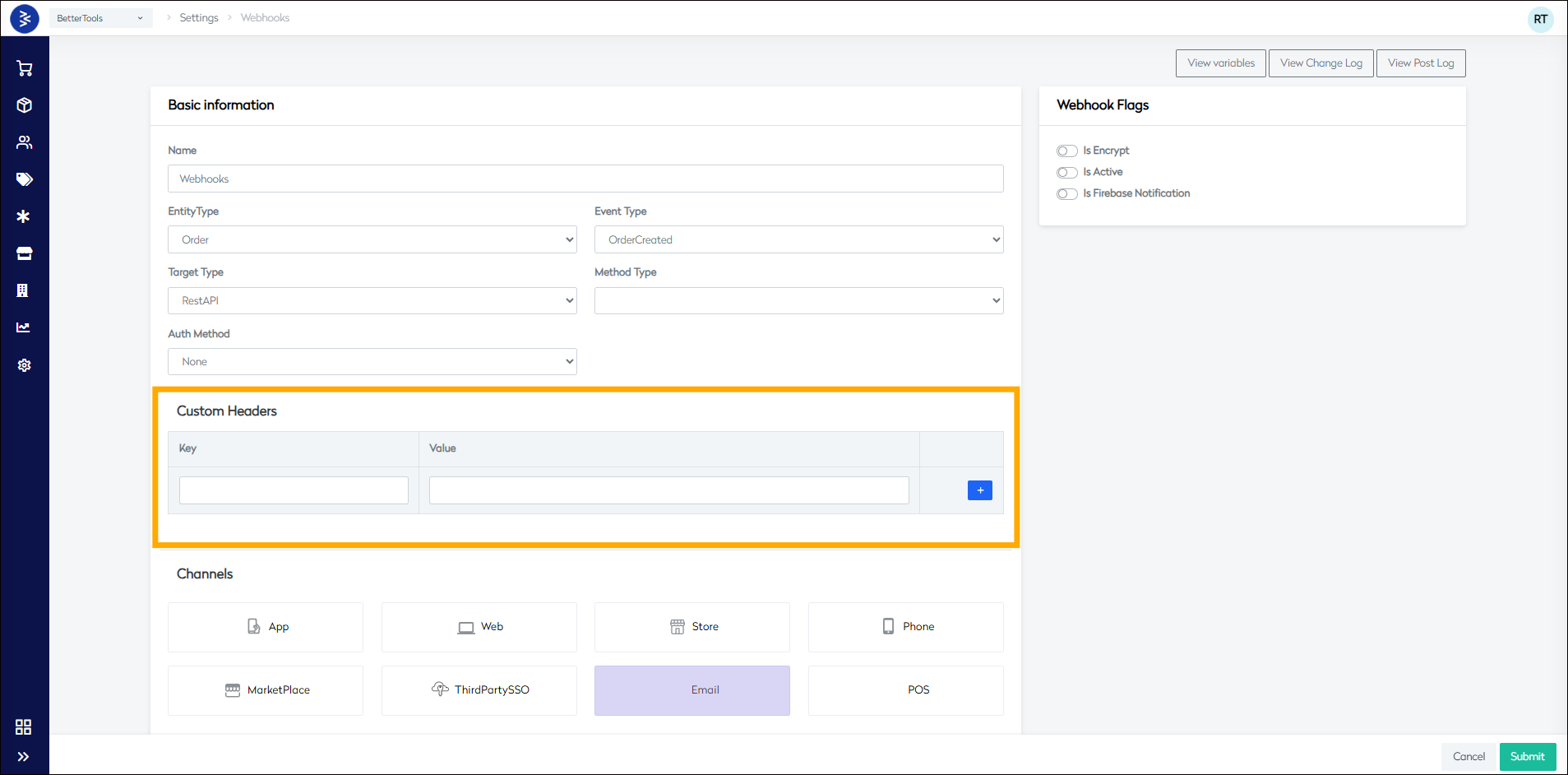Image resolution: width=1568 pixels, height=775 pixels.
Task: Open the EntityType dropdown showing Order
Action: click(x=372, y=239)
